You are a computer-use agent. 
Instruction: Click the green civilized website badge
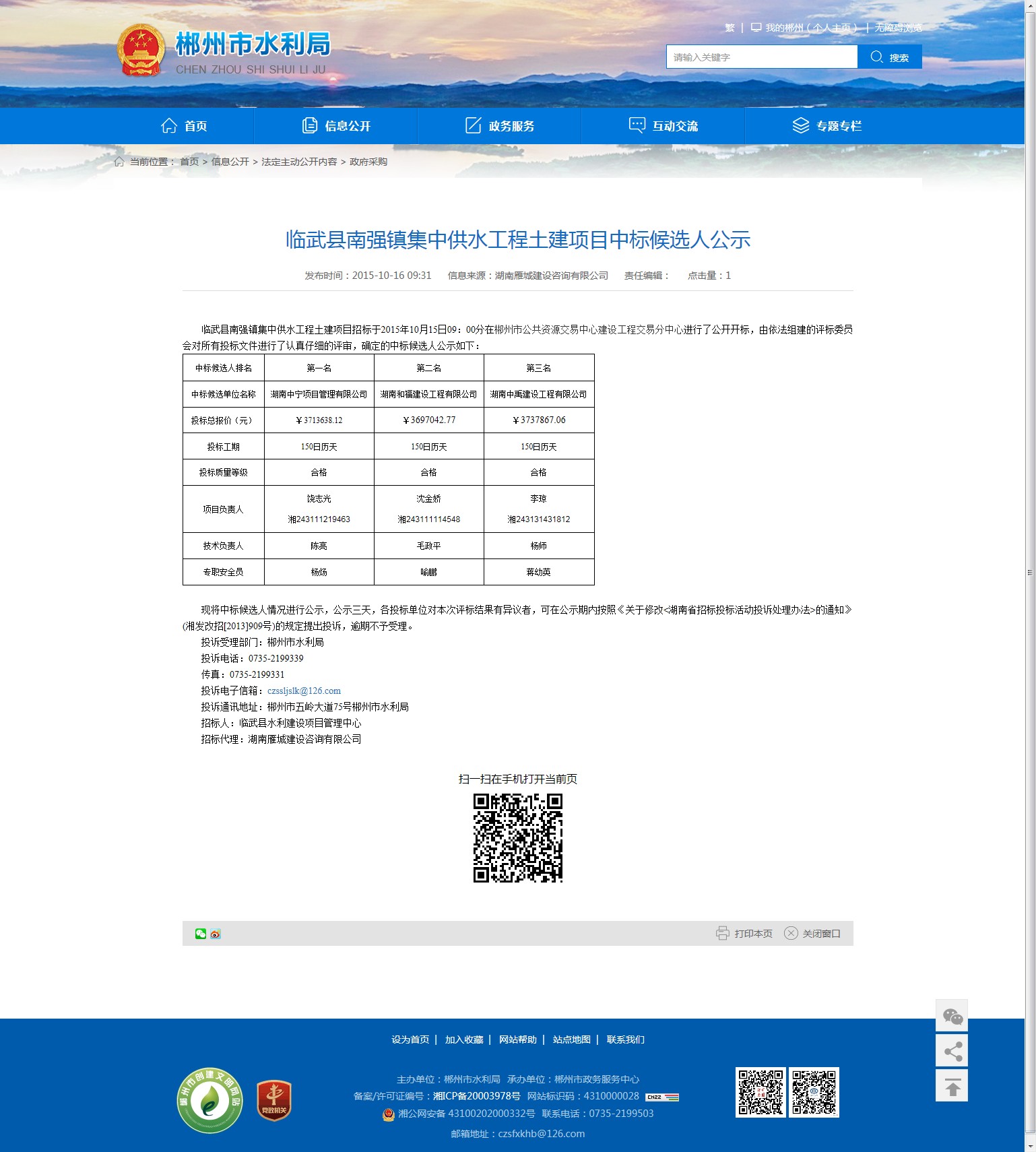(x=209, y=1100)
